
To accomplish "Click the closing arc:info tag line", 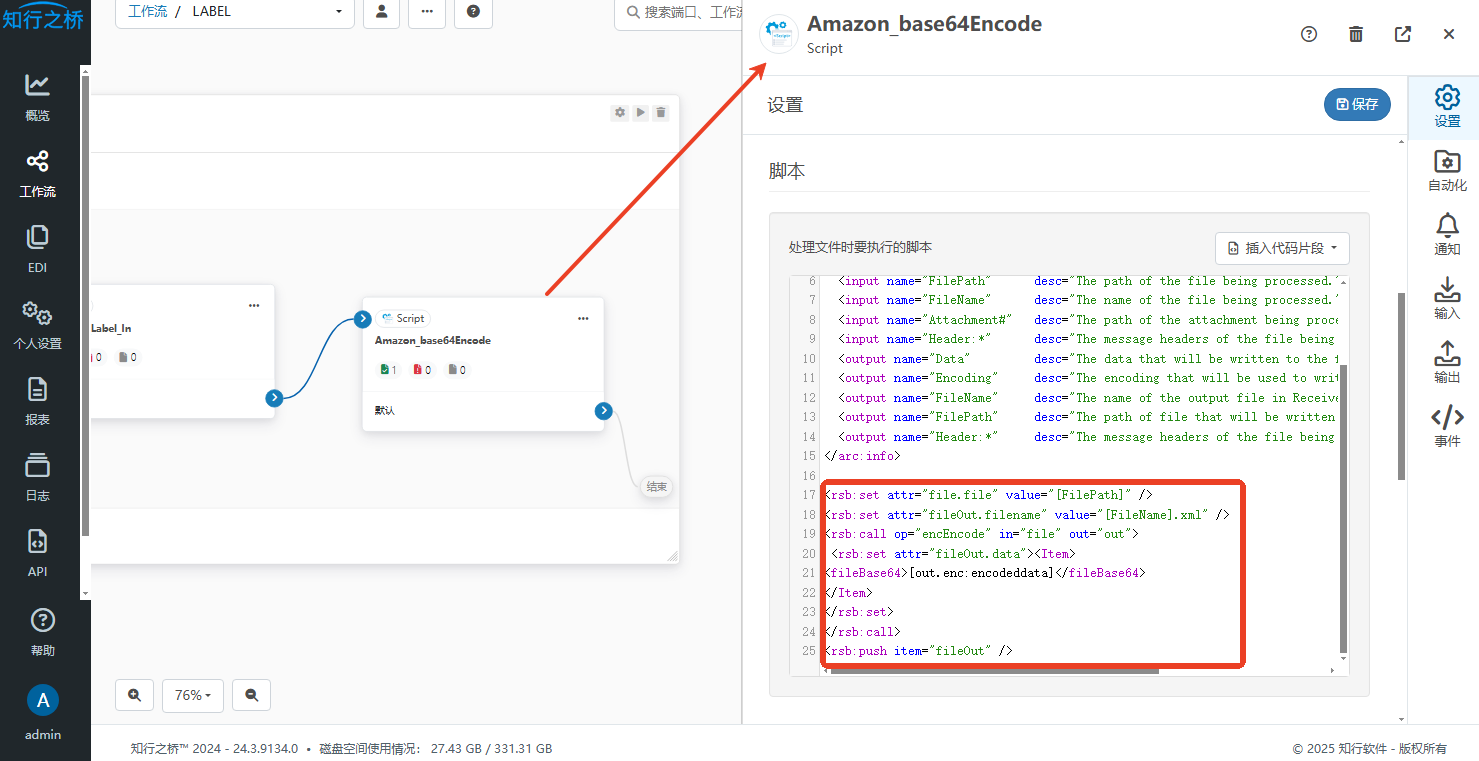I will click(862, 456).
